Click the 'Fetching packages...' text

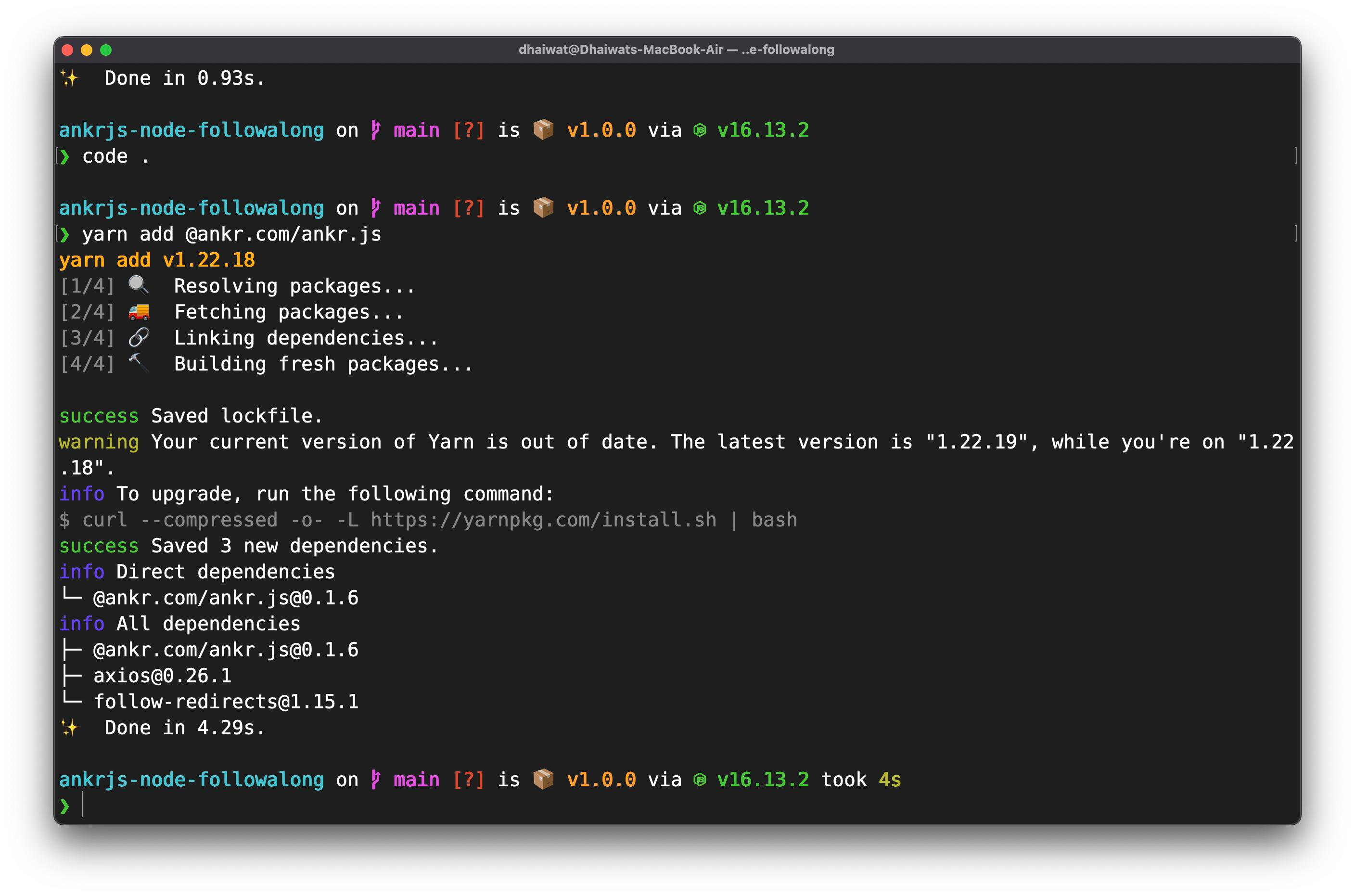click(x=289, y=312)
